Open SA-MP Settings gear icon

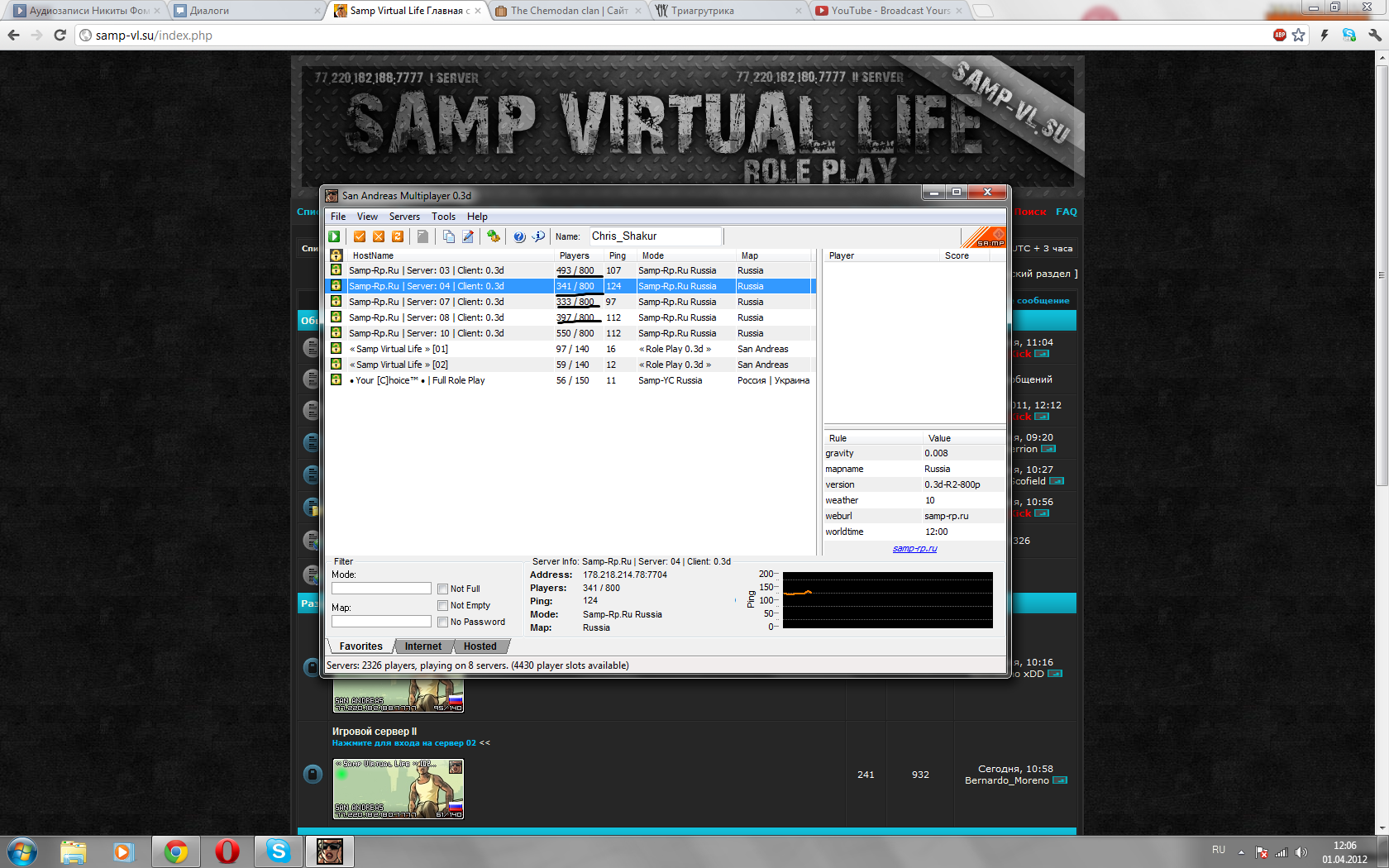point(494,236)
